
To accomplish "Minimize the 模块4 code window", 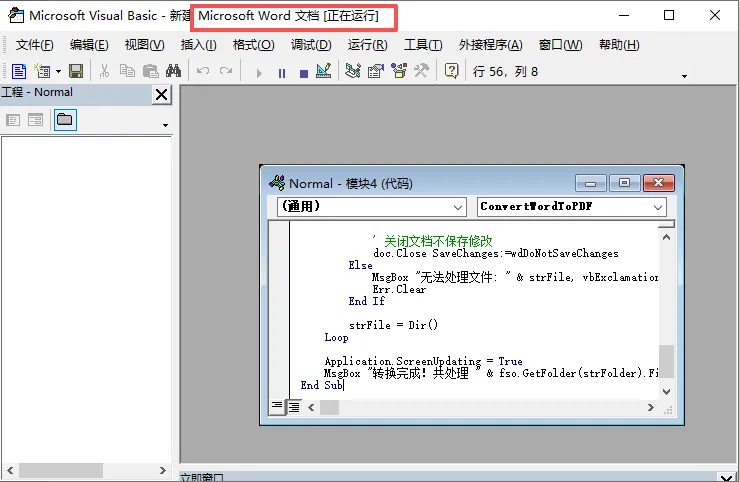I will 590,183.
